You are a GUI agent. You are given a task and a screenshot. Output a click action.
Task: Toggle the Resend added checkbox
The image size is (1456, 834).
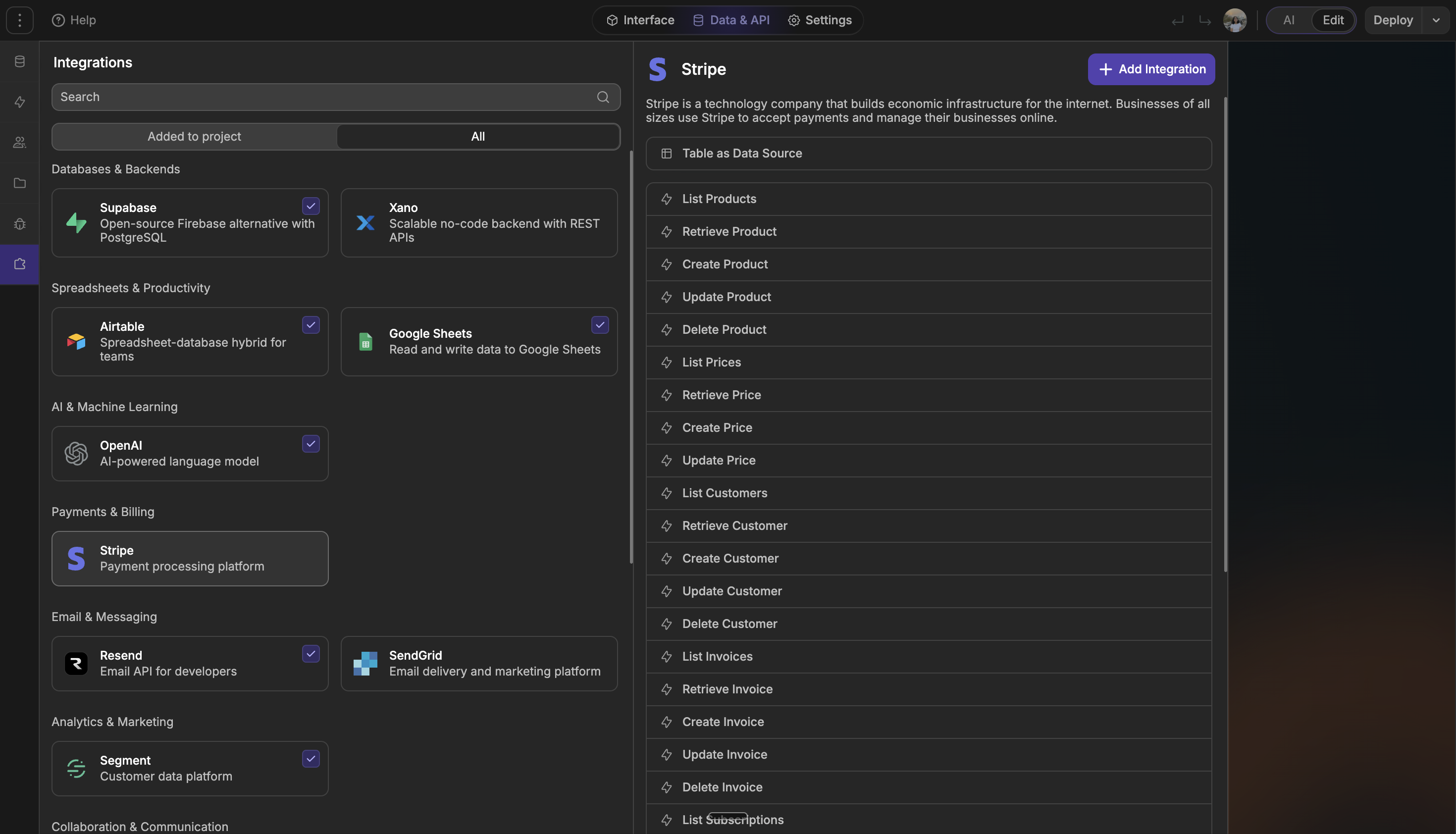point(311,654)
